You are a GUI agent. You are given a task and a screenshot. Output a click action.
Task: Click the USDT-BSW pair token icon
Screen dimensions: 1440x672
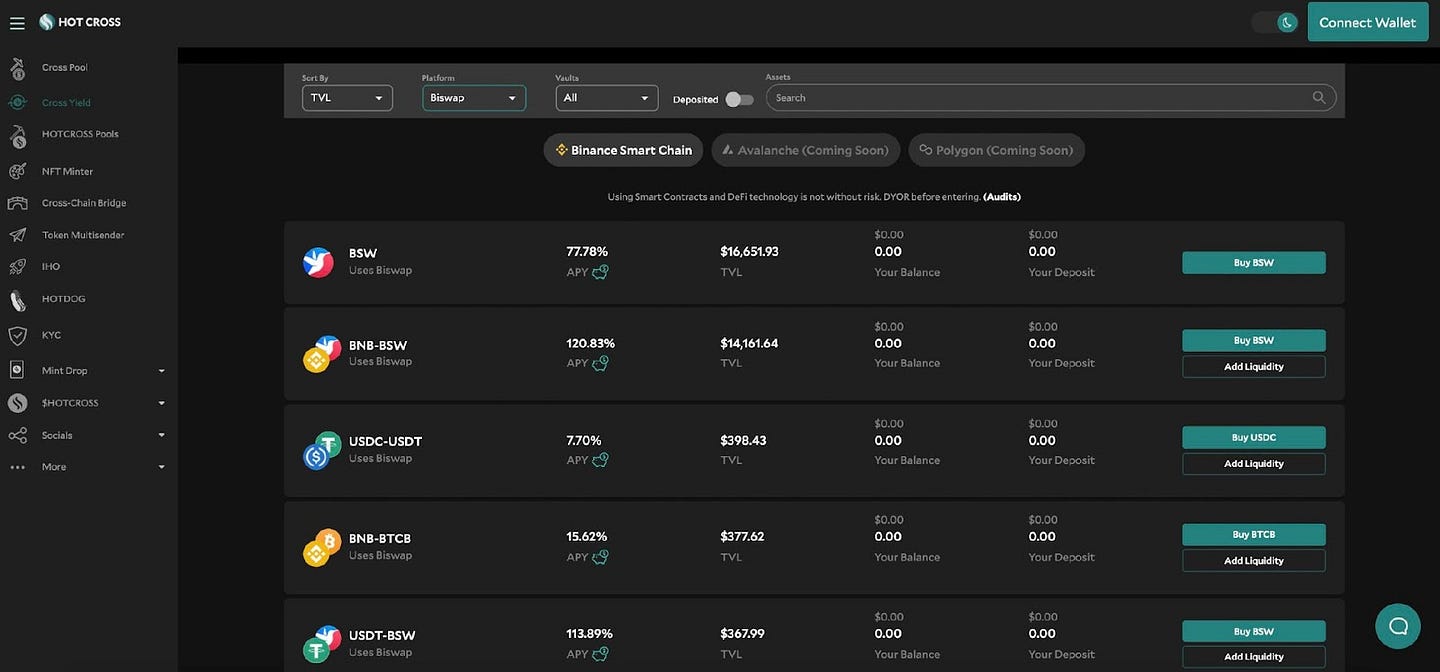[x=322, y=645]
